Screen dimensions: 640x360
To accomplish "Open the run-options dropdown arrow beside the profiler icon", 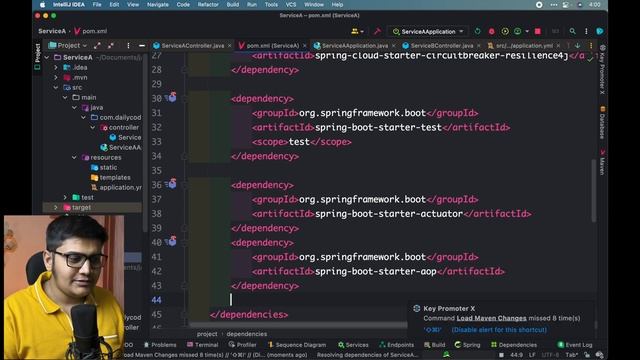I will 527,31.
